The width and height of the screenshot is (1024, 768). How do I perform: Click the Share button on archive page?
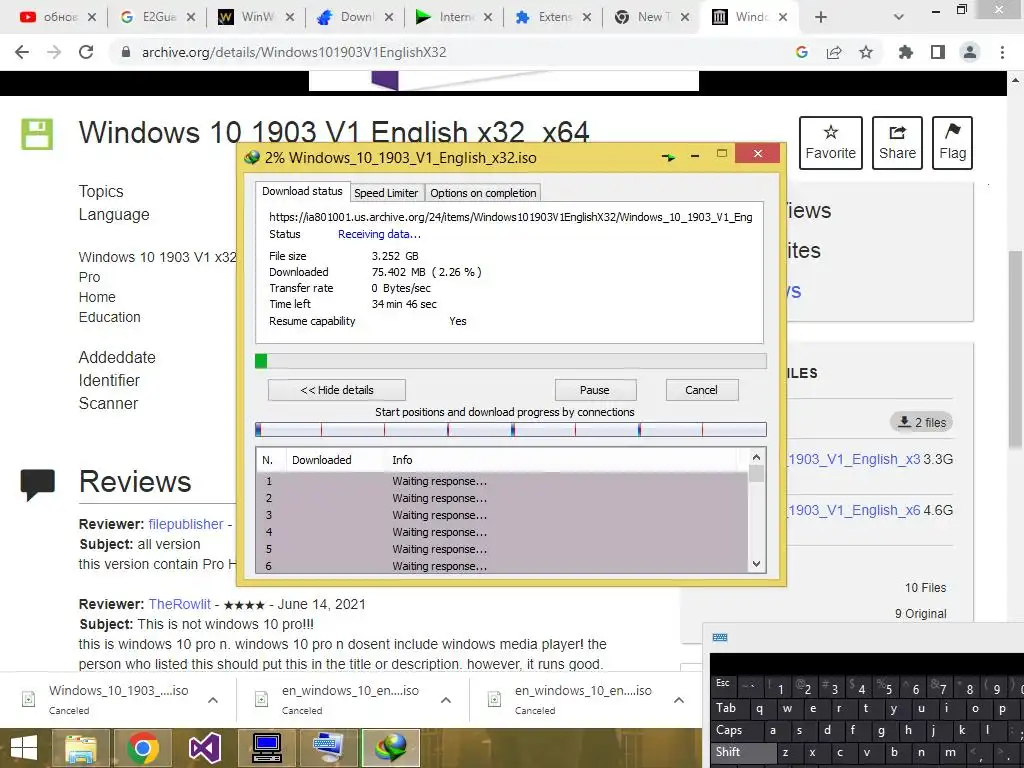click(x=897, y=143)
